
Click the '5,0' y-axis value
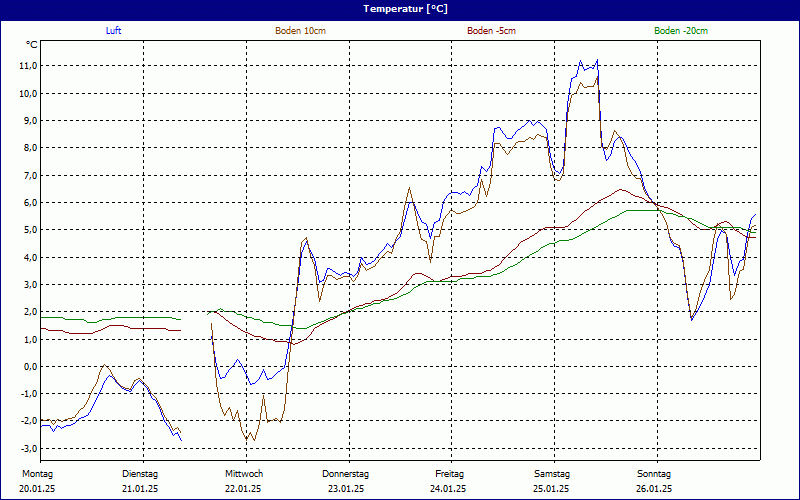point(30,230)
